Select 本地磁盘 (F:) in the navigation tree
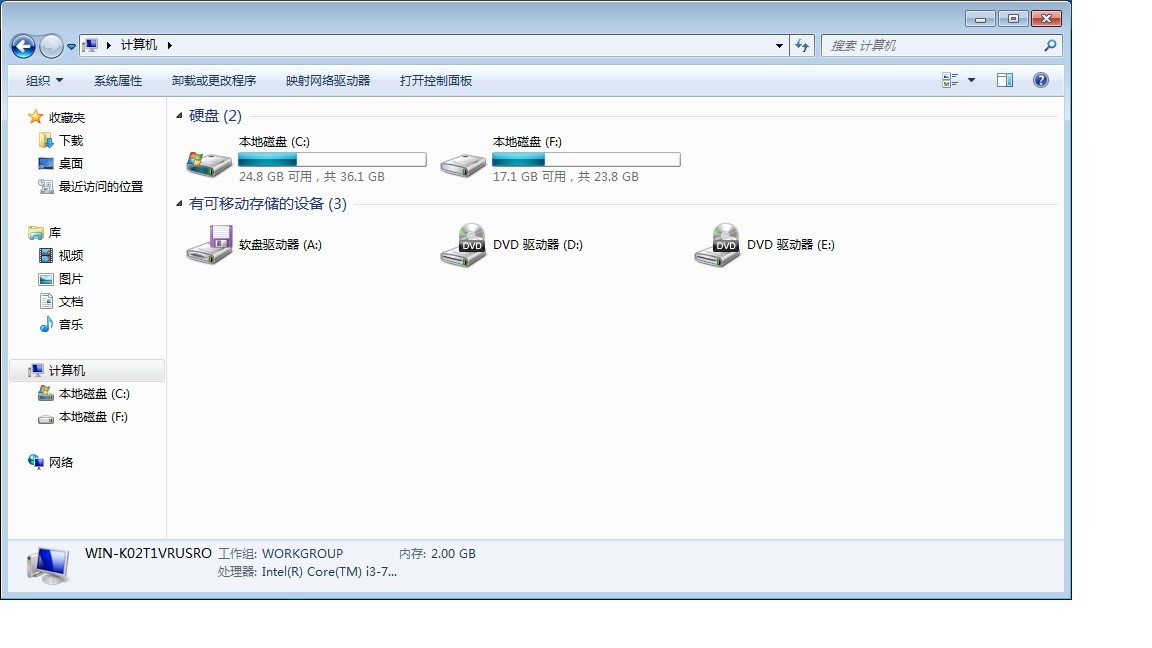The width and height of the screenshot is (1152, 648). [93, 417]
